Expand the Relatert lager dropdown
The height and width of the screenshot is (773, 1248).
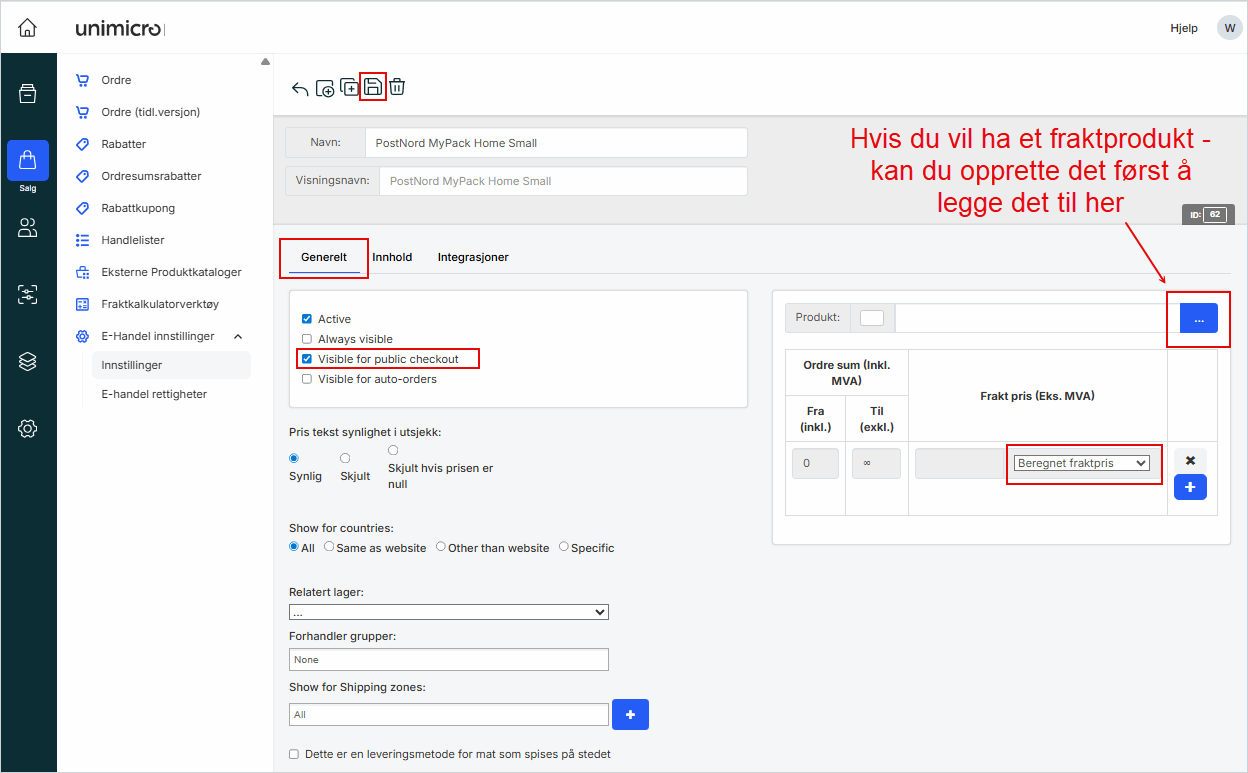pos(448,612)
